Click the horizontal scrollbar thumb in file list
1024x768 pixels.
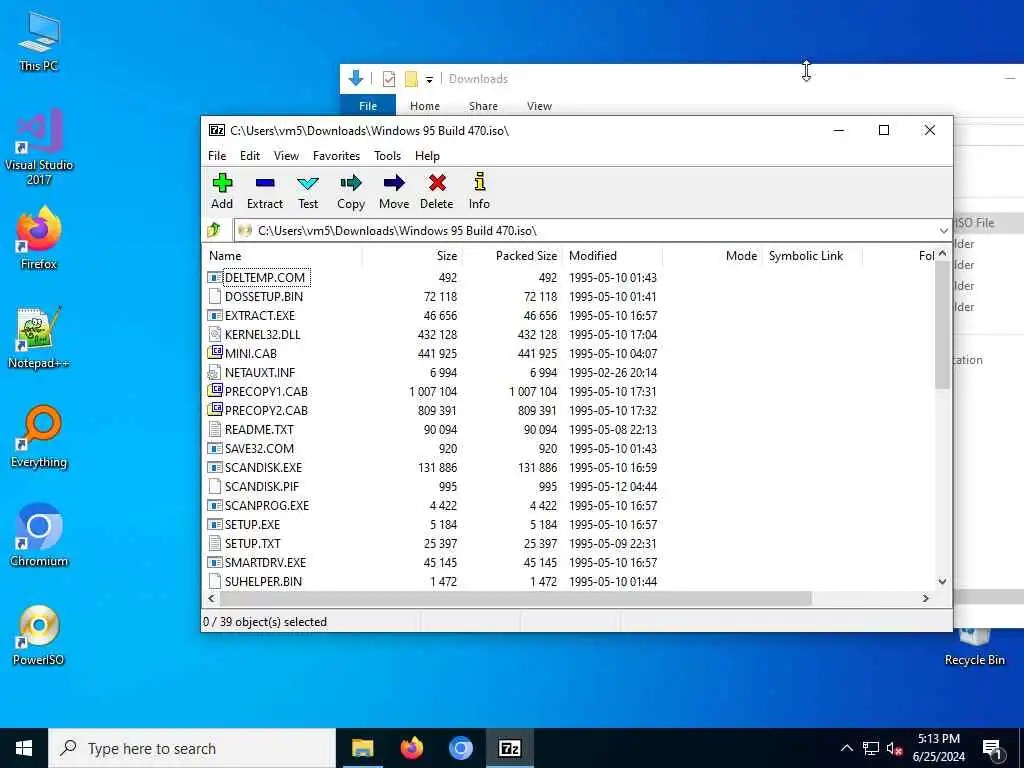516,598
